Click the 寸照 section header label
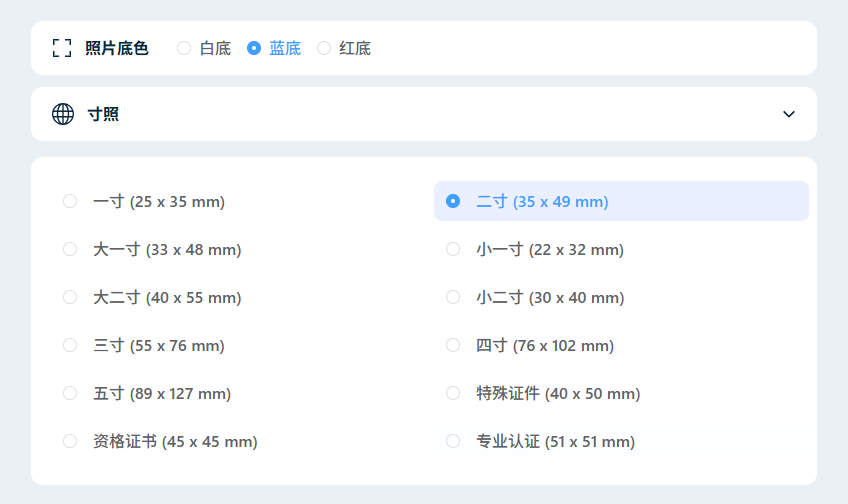The width and height of the screenshot is (848, 504). tap(103, 114)
